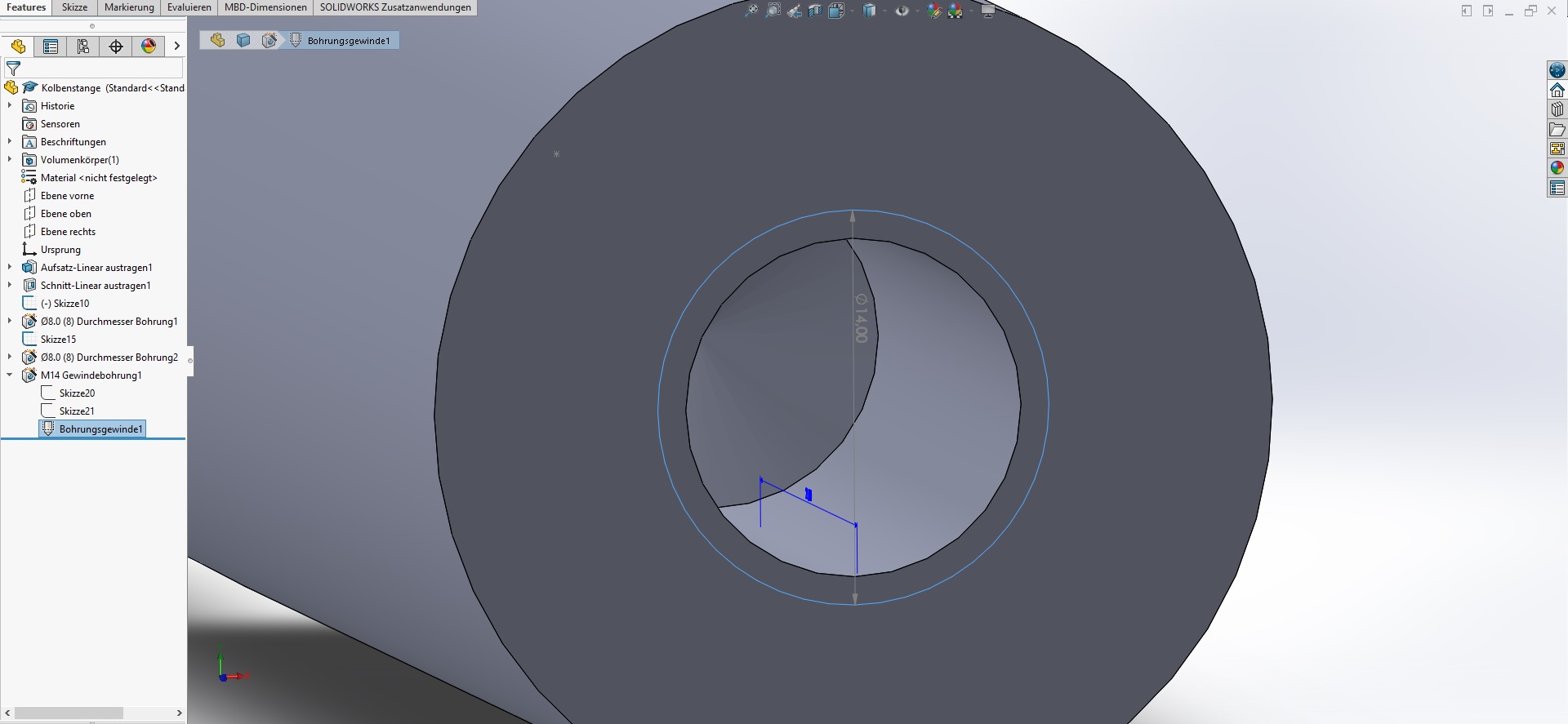The width and height of the screenshot is (1568, 724).
Task: Expand the Historie tree node
Action: pos(10,106)
